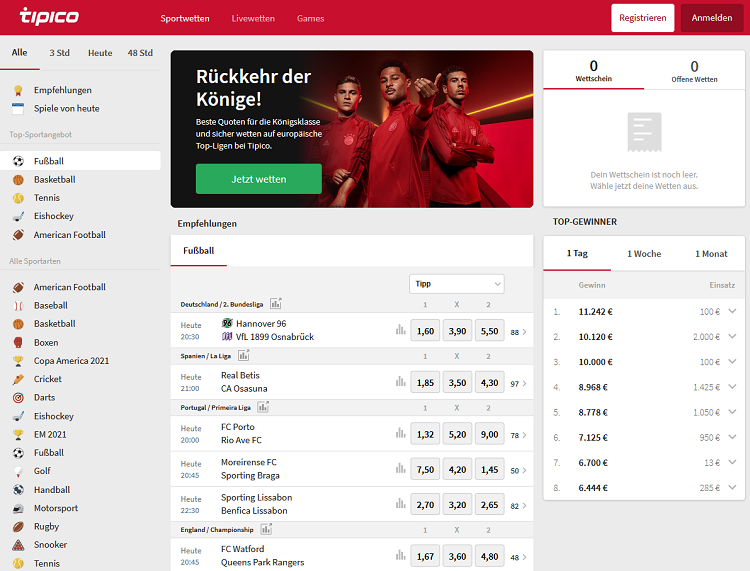Click the Handball icon
Screen dimensions: 750x571
point(18,490)
